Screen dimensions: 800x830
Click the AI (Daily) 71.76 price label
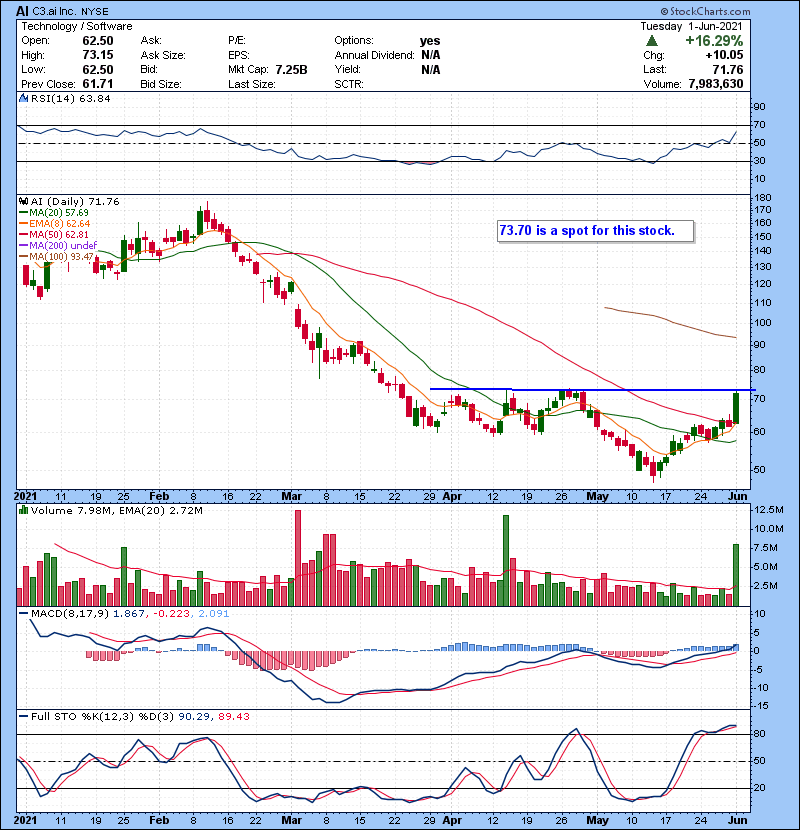click(75, 201)
